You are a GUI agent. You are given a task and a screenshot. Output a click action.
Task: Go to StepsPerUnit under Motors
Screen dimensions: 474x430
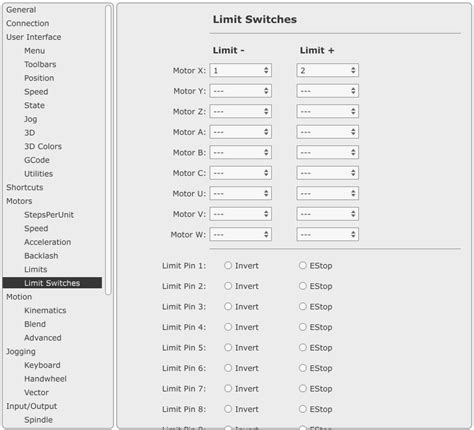coord(49,215)
